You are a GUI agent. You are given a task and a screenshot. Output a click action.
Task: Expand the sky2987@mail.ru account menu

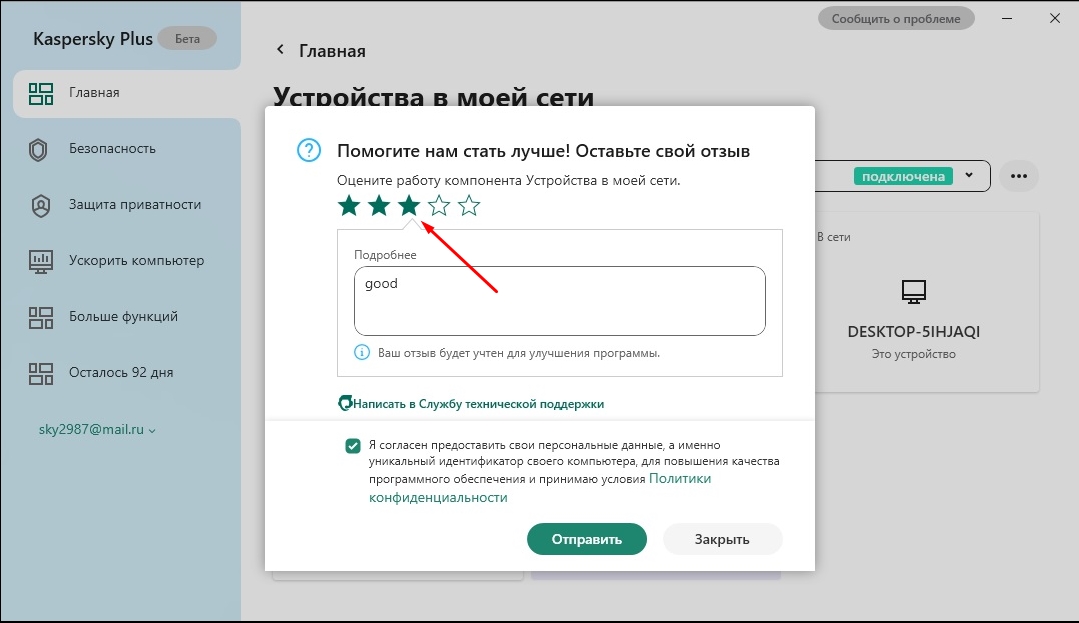coord(97,430)
